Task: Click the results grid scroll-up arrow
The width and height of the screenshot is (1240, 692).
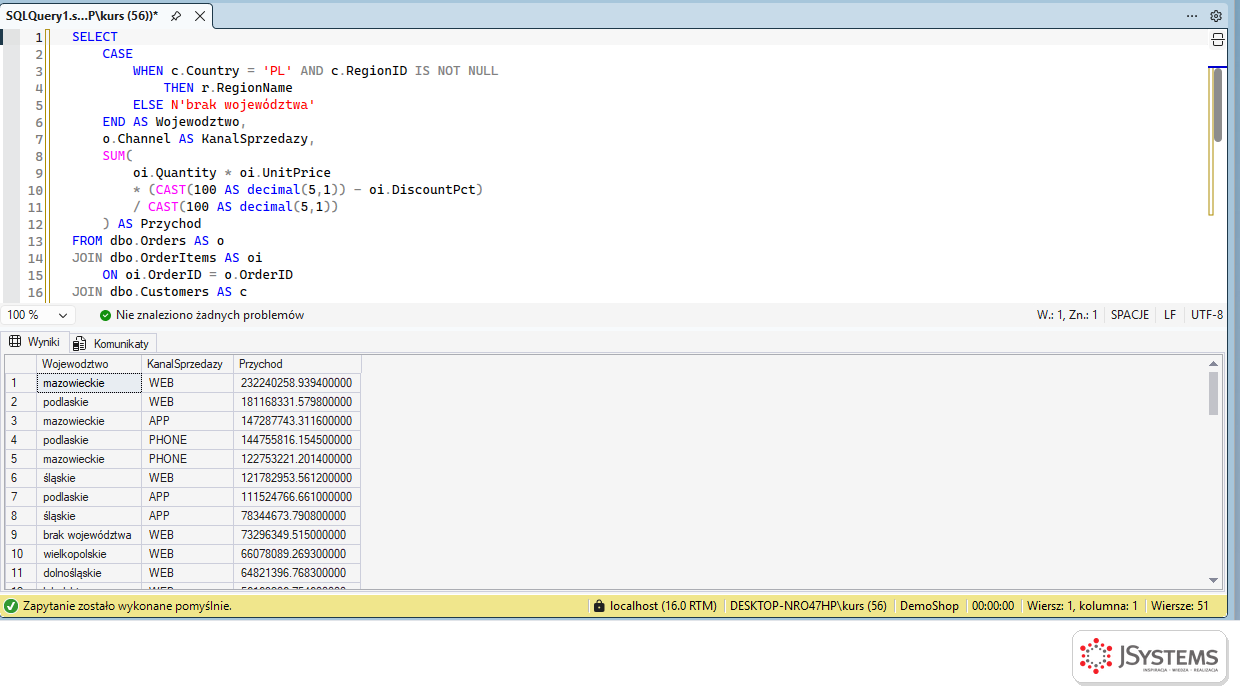Action: click(x=1214, y=364)
